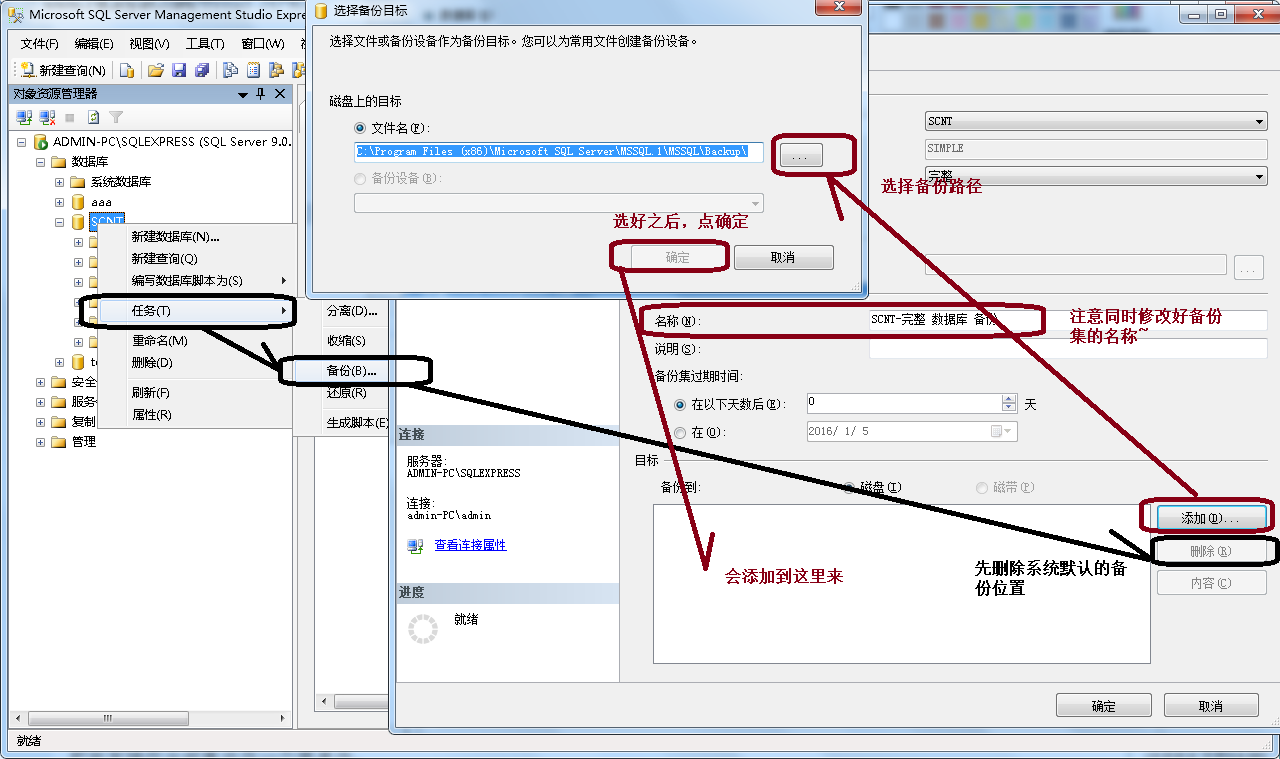Click the SCNT database cylinder icon
Viewport: 1280px width, 759px height.
78,222
